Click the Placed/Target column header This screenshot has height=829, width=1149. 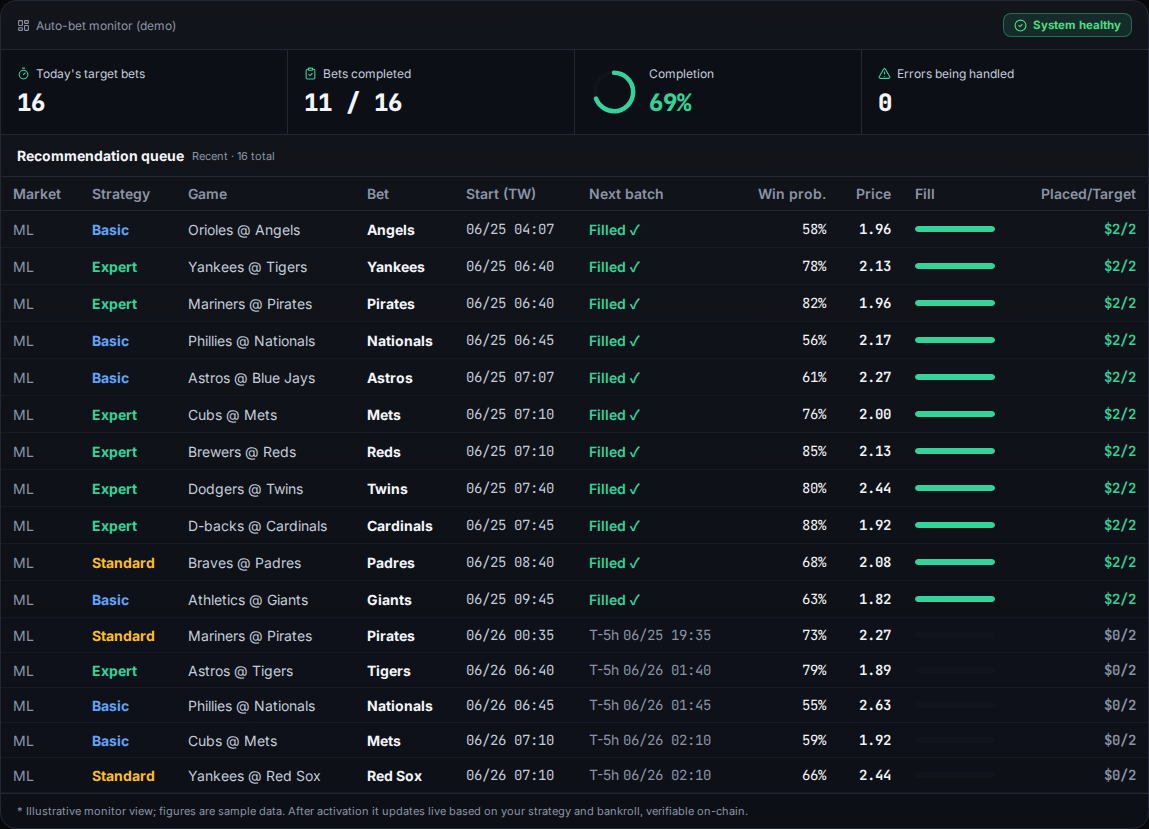pyautogui.click(x=1088, y=194)
